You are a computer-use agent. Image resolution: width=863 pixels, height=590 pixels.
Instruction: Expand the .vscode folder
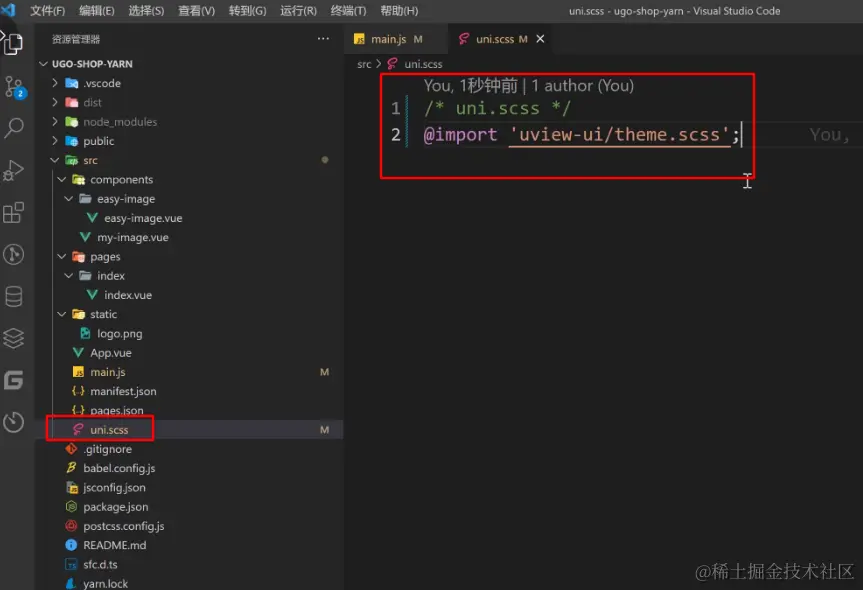[x=54, y=83]
